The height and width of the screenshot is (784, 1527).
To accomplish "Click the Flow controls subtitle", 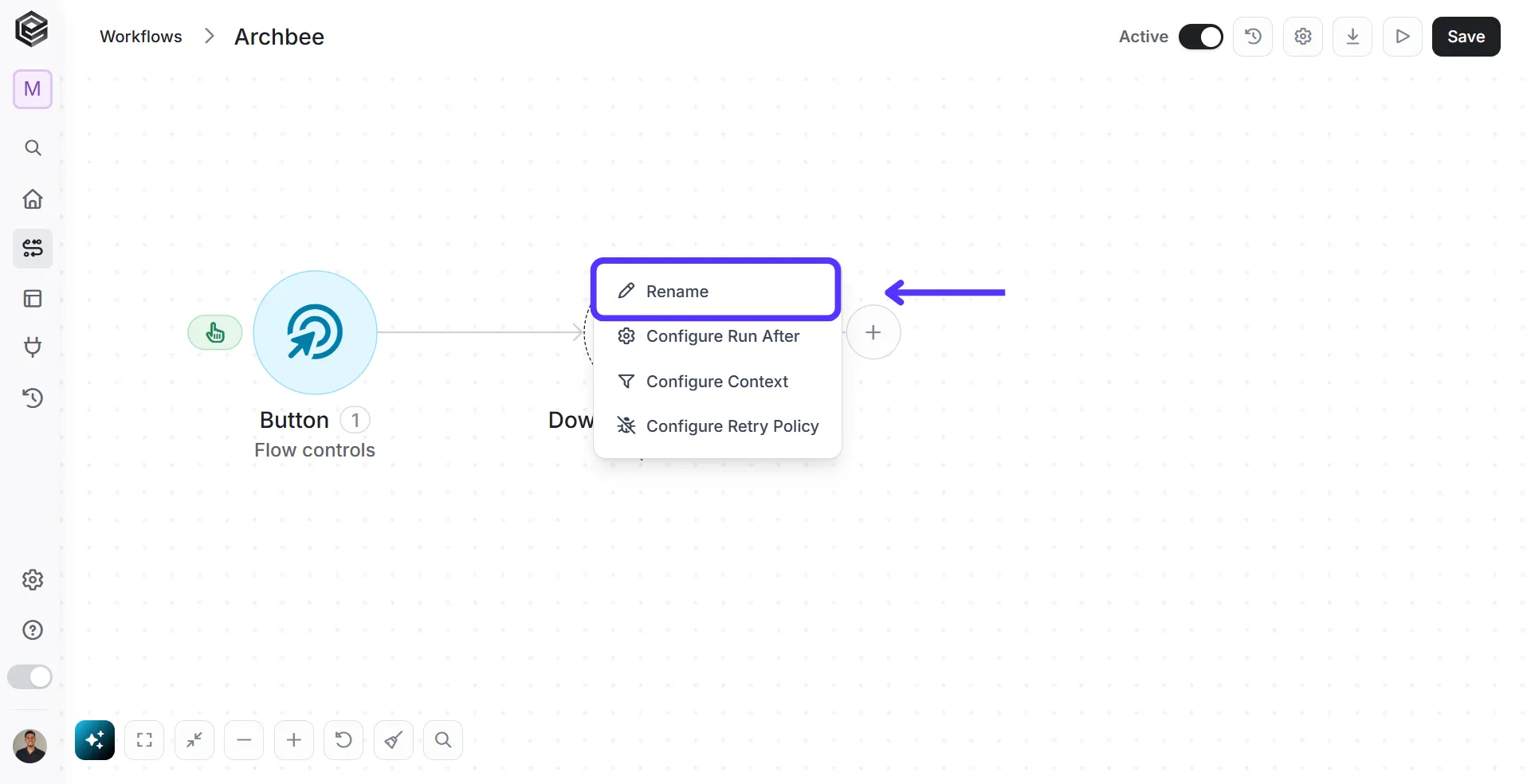I will (315, 450).
